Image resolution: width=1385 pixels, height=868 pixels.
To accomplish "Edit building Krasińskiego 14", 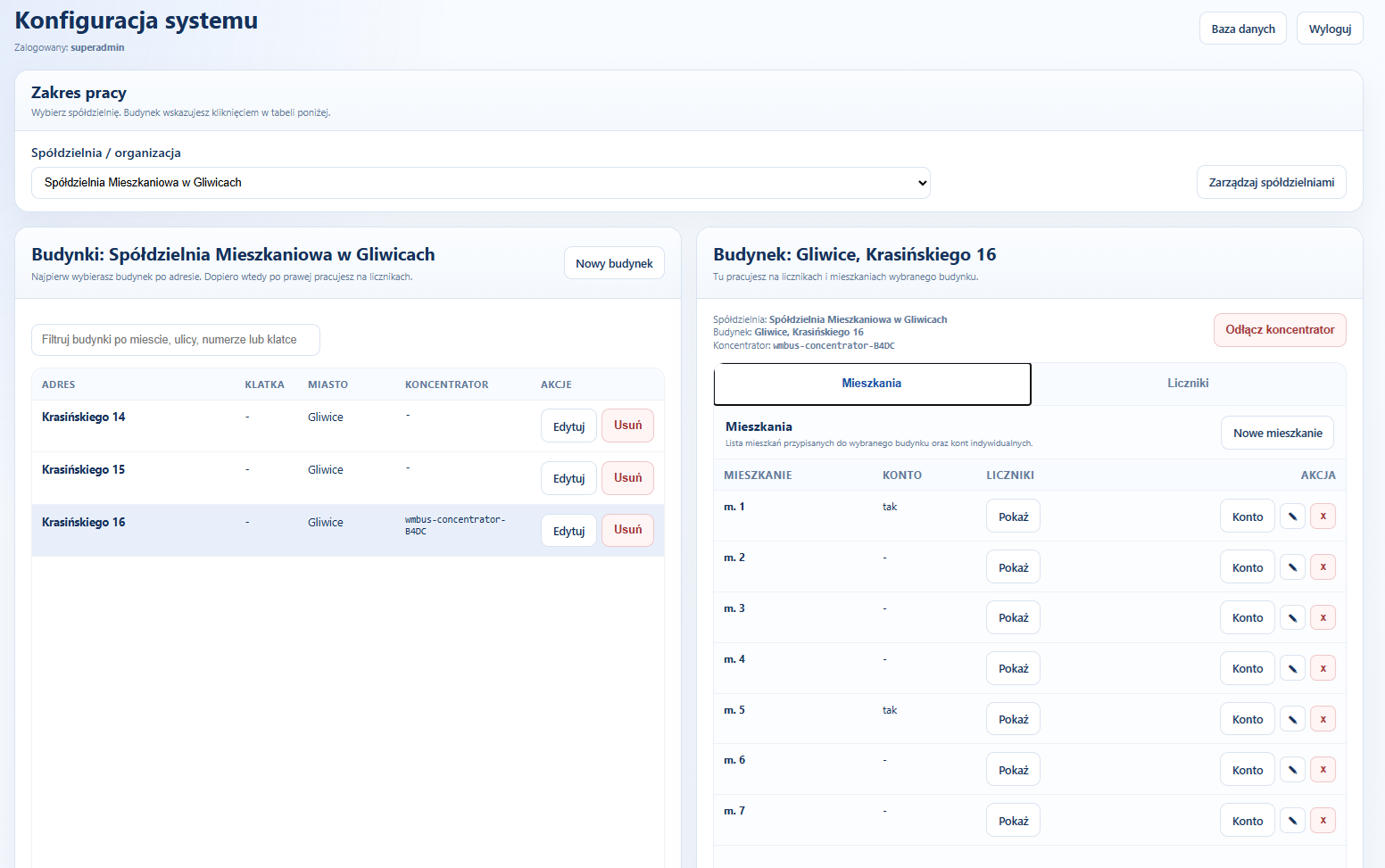I will [568, 426].
